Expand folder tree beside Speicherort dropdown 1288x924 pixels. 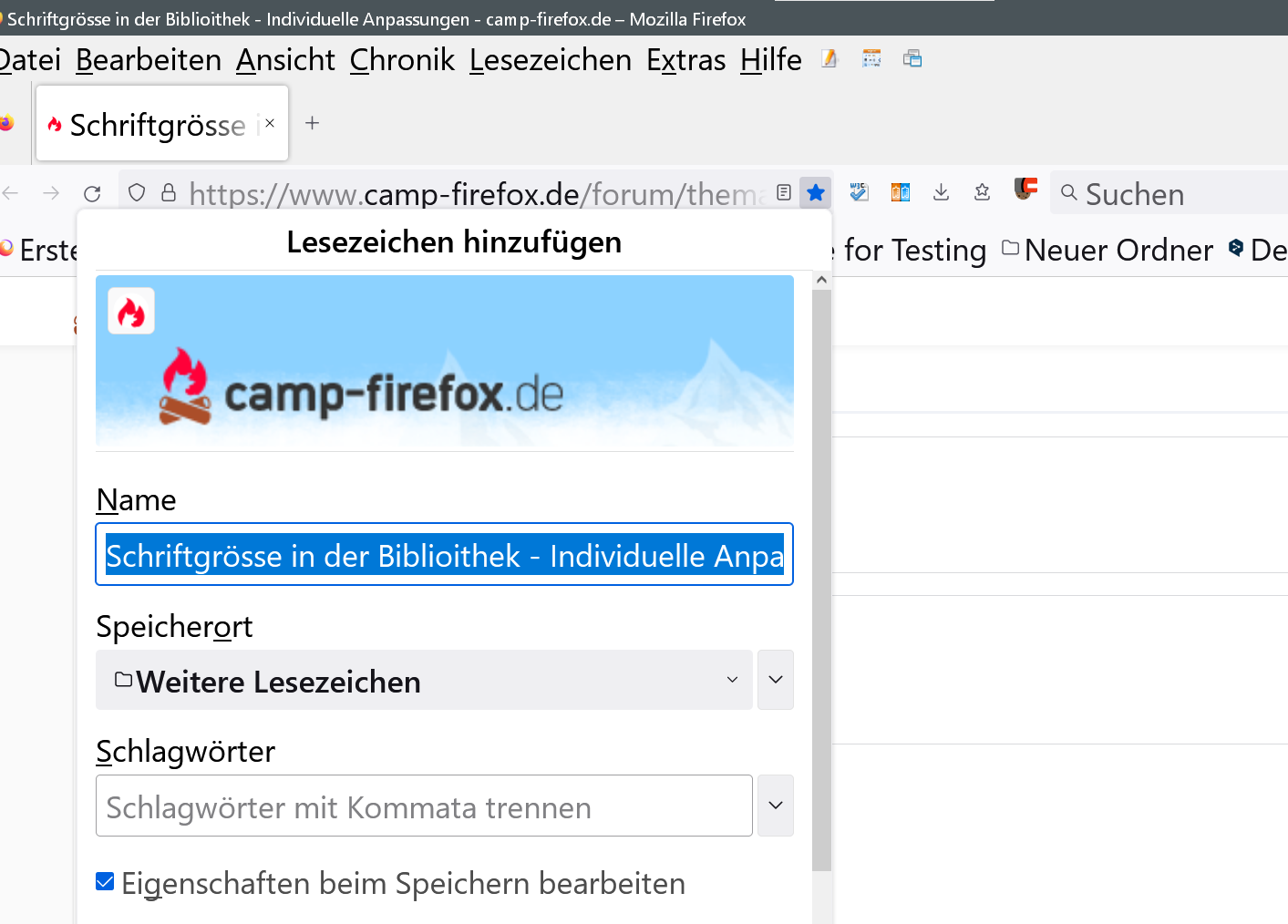tap(775, 680)
